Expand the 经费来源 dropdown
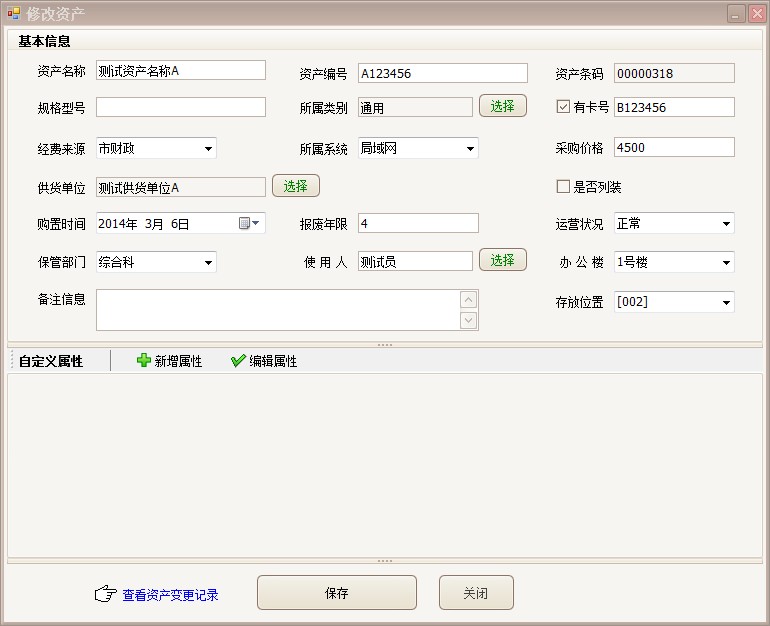The image size is (770, 626). [208, 148]
